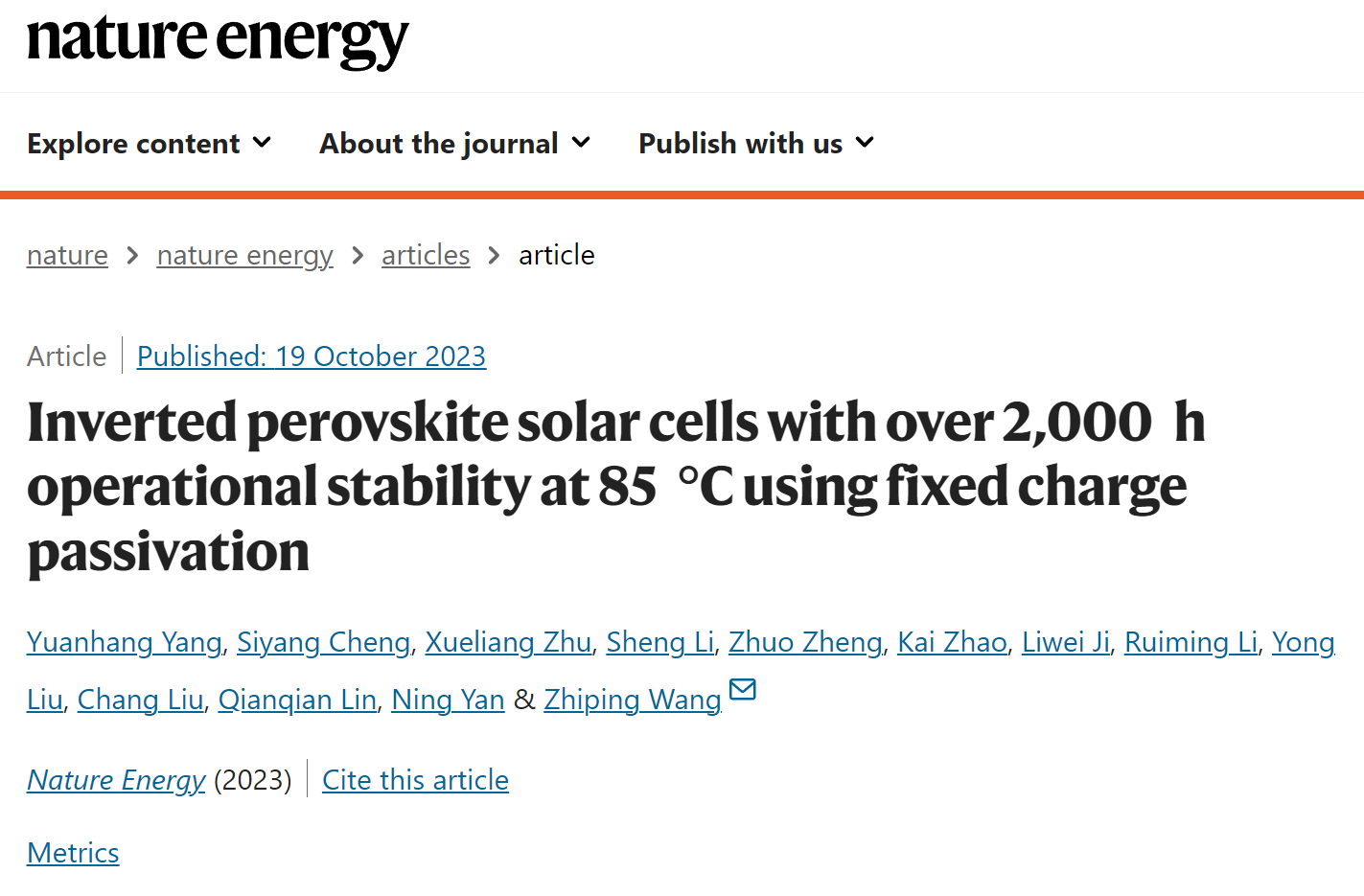Expand the Explore content menu
This screenshot has width=1364, height=896.
149,144
